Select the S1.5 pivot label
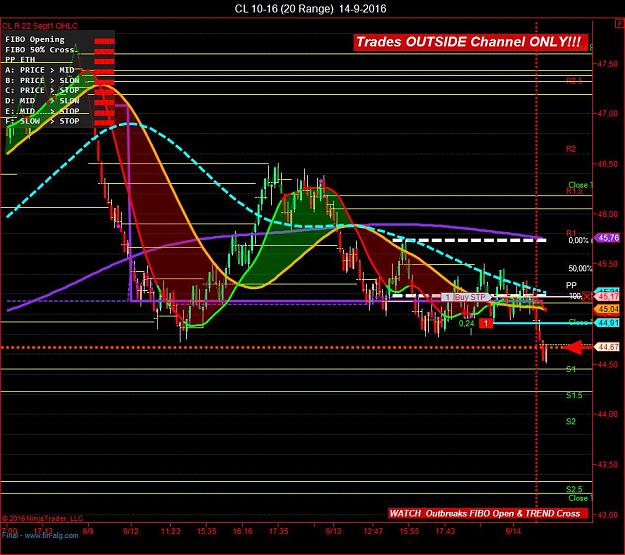This screenshot has width=625, height=555. coord(574,395)
